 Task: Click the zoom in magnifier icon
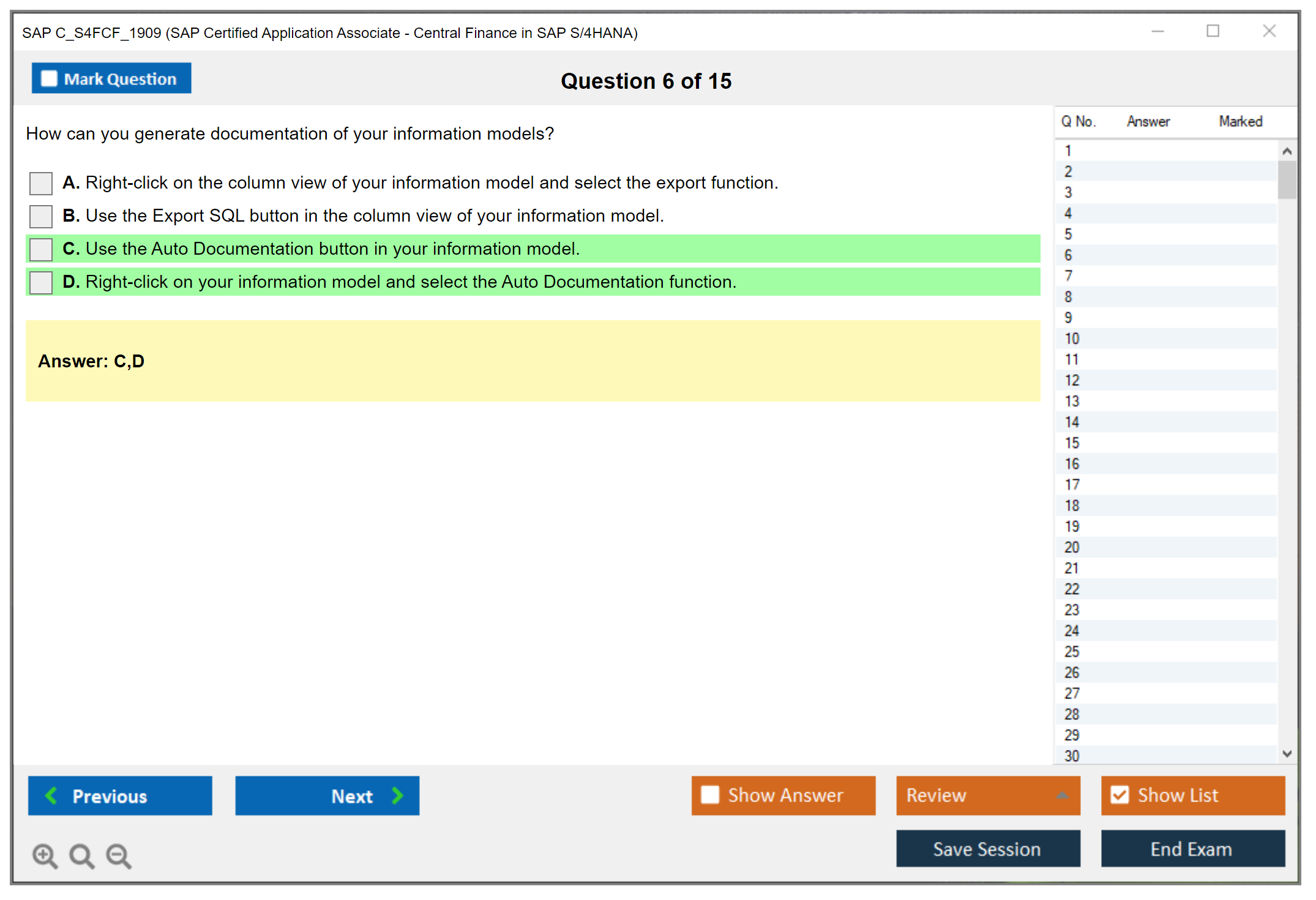click(x=45, y=855)
